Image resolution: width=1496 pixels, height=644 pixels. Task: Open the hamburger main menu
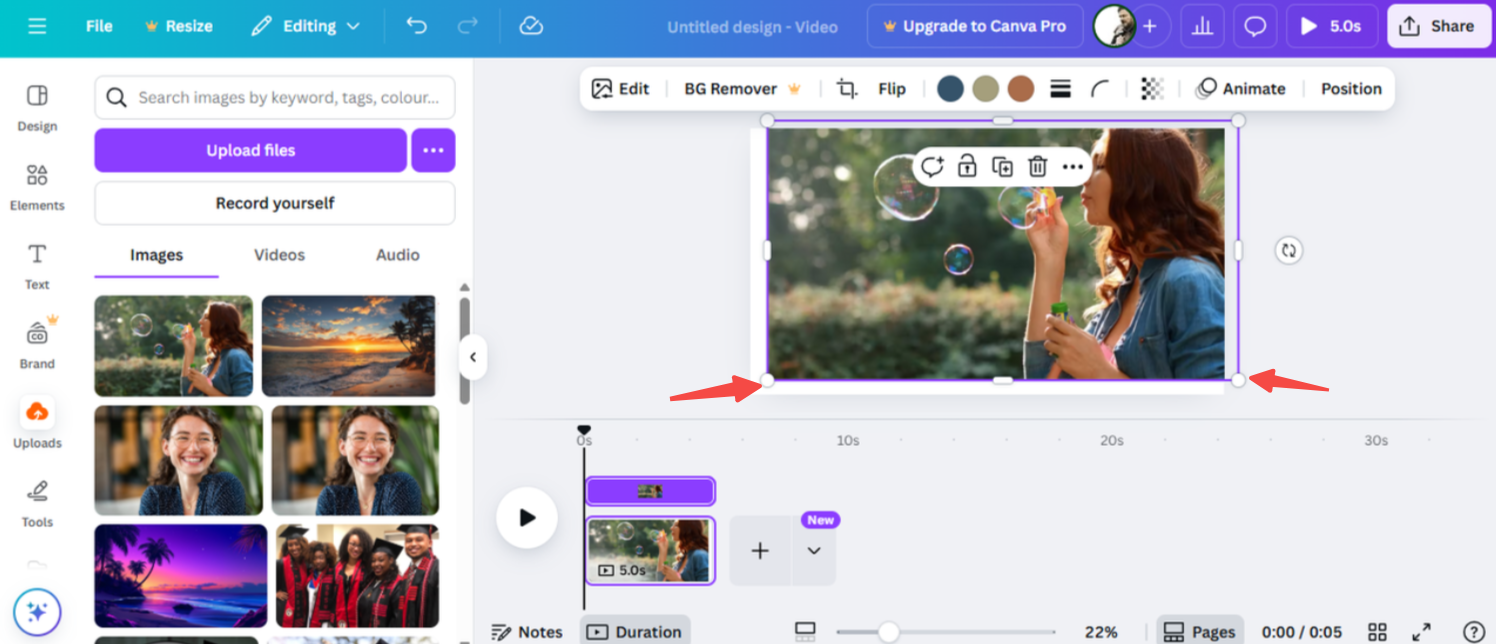click(x=37, y=26)
